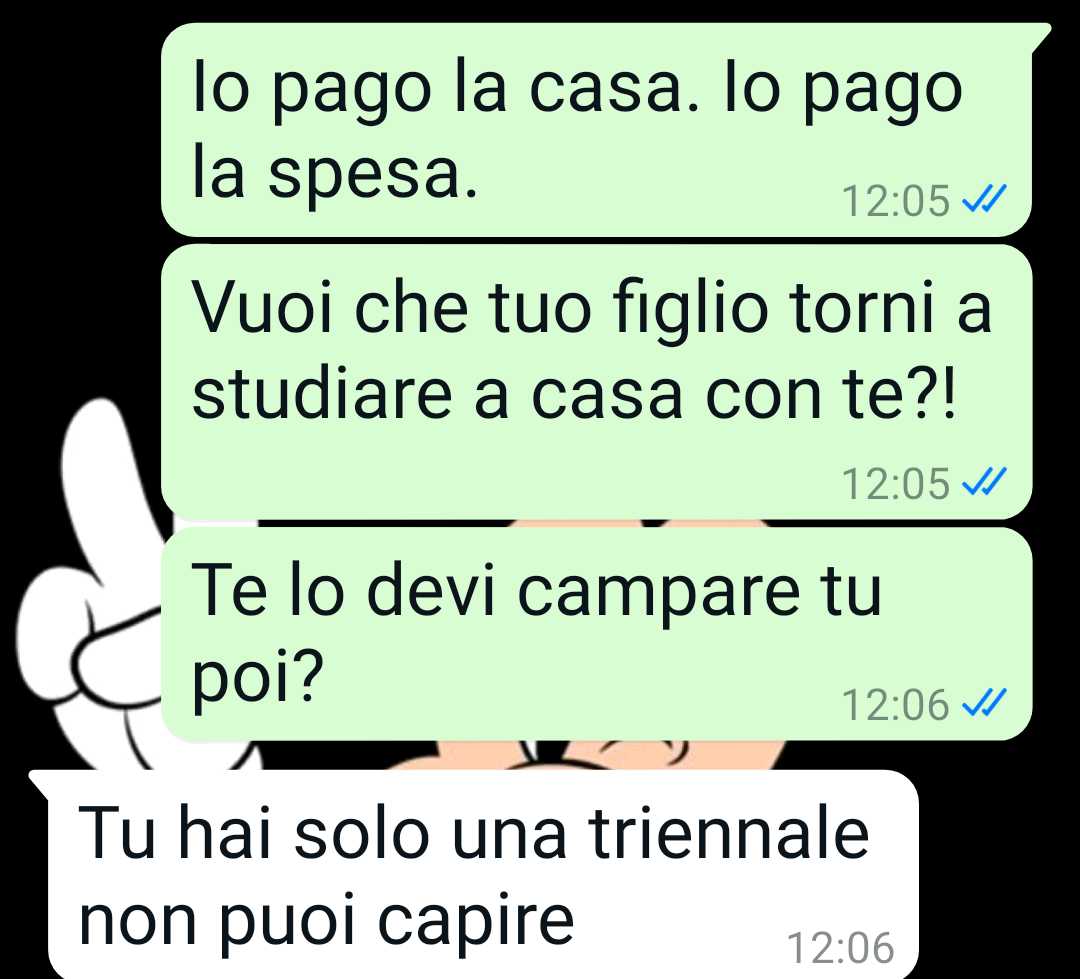Tap read ticks on 'studiare a casa' message
The height and width of the screenshot is (979, 1080).
tap(984, 482)
